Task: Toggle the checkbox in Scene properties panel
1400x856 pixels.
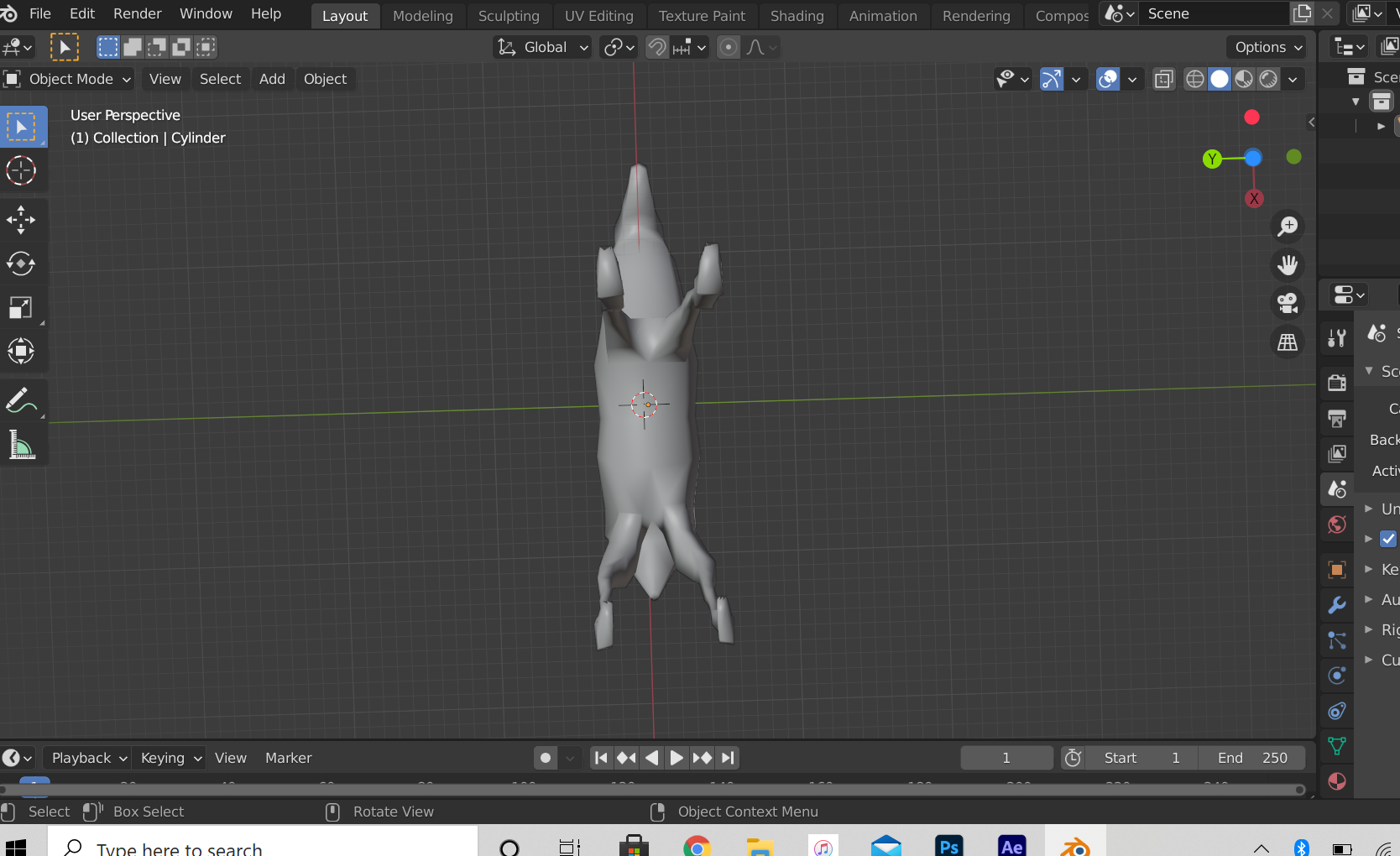Action: tap(1388, 539)
